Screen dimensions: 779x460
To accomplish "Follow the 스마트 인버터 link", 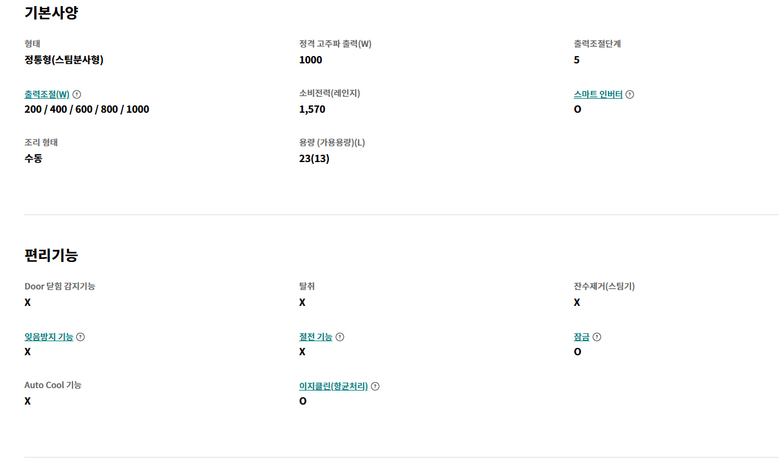I will pyautogui.click(x=598, y=94).
